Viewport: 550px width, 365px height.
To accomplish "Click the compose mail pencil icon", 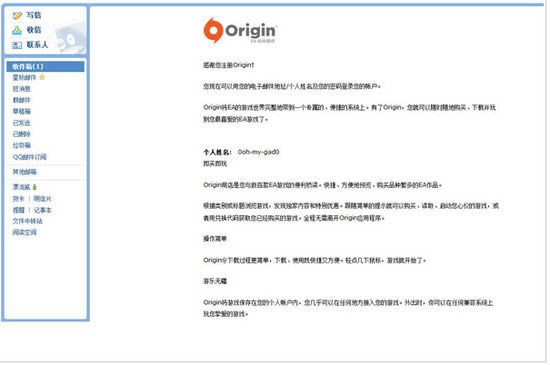I will pos(17,15).
